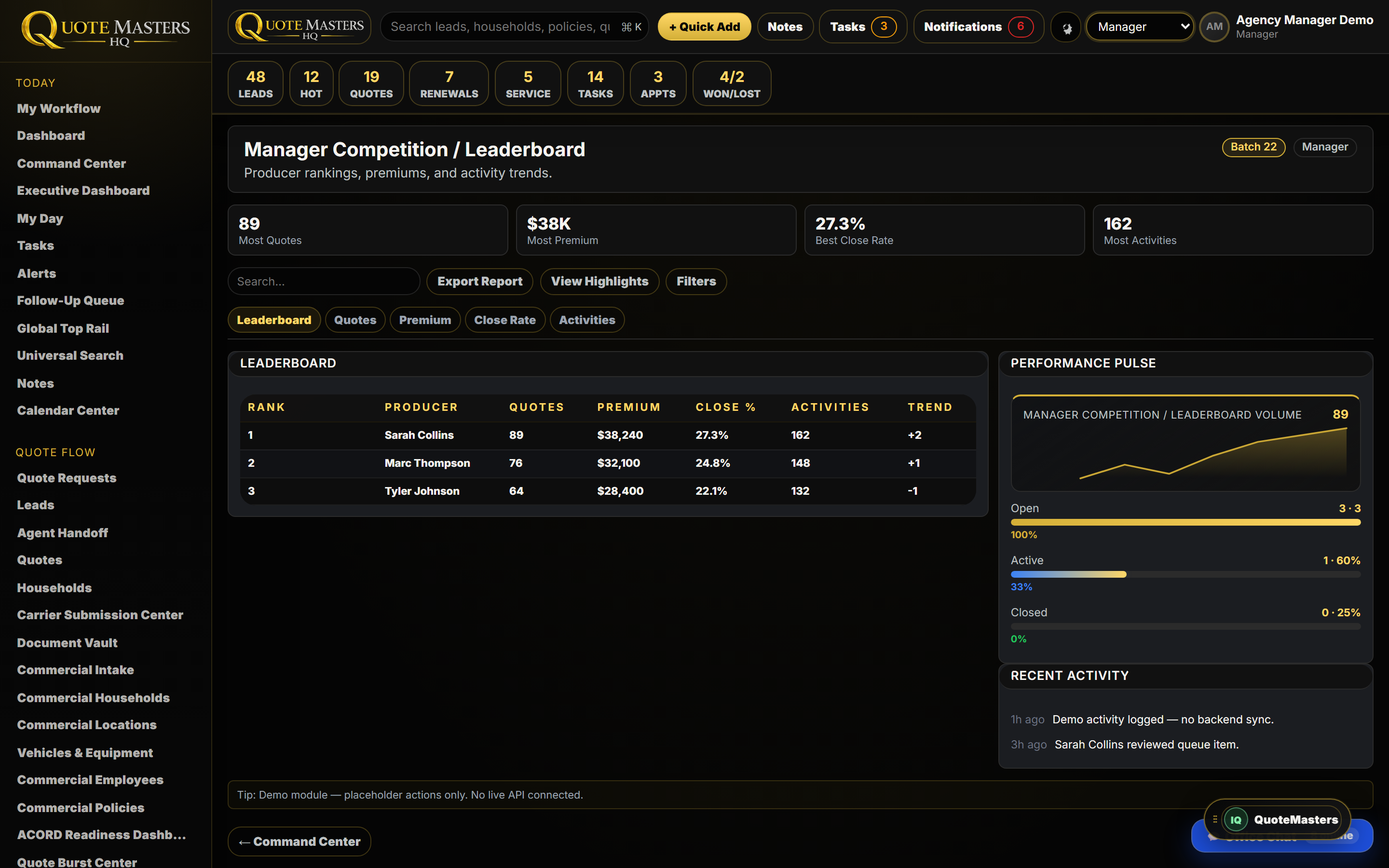Image resolution: width=1389 pixels, height=868 pixels.
Task: Click the 19 Quotes stat chip
Action: pos(371,84)
